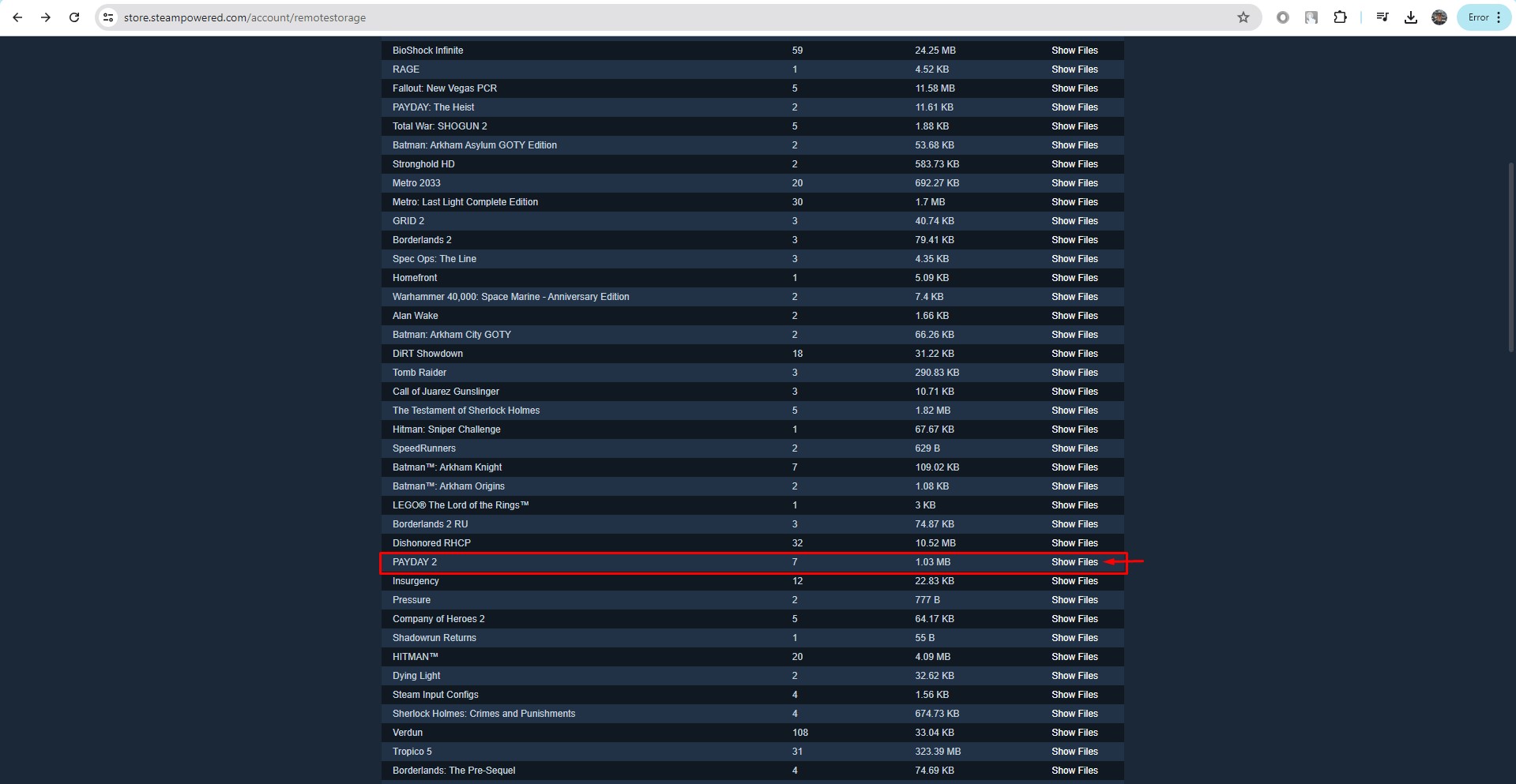This screenshot has width=1516, height=784.
Task: Open the Chrome profile avatar
Action: (1439, 17)
